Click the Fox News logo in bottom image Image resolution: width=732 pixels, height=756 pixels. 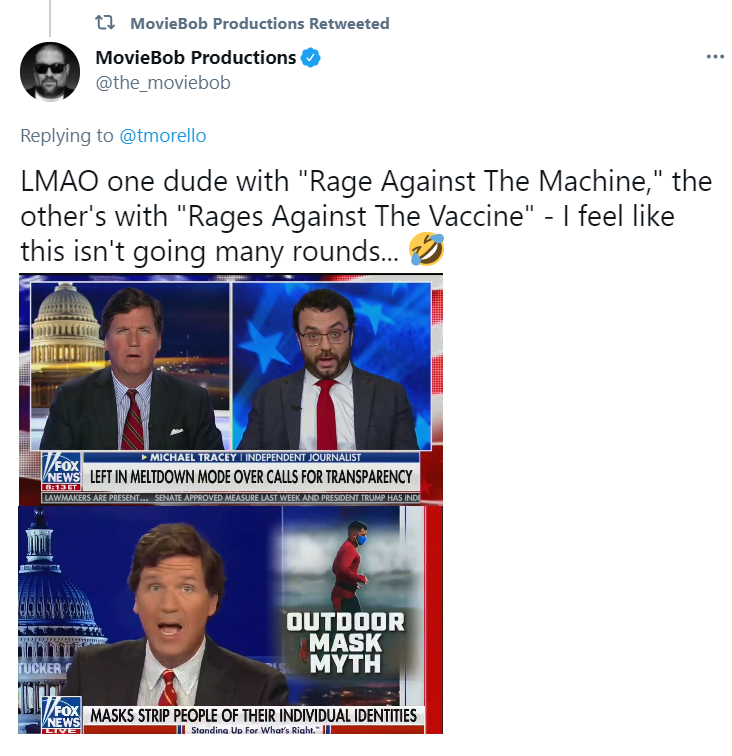pyautogui.click(x=62, y=715)
